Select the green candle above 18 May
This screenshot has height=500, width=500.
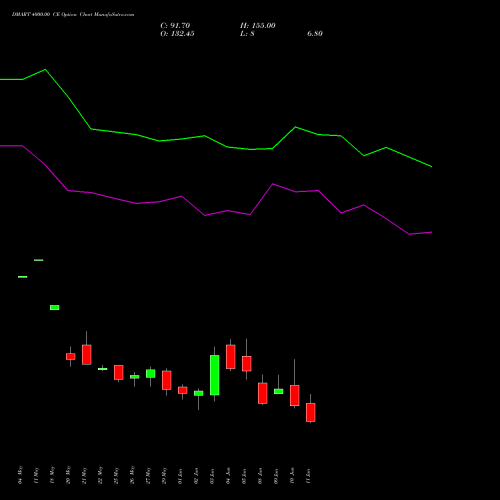(x=55, y=307)
